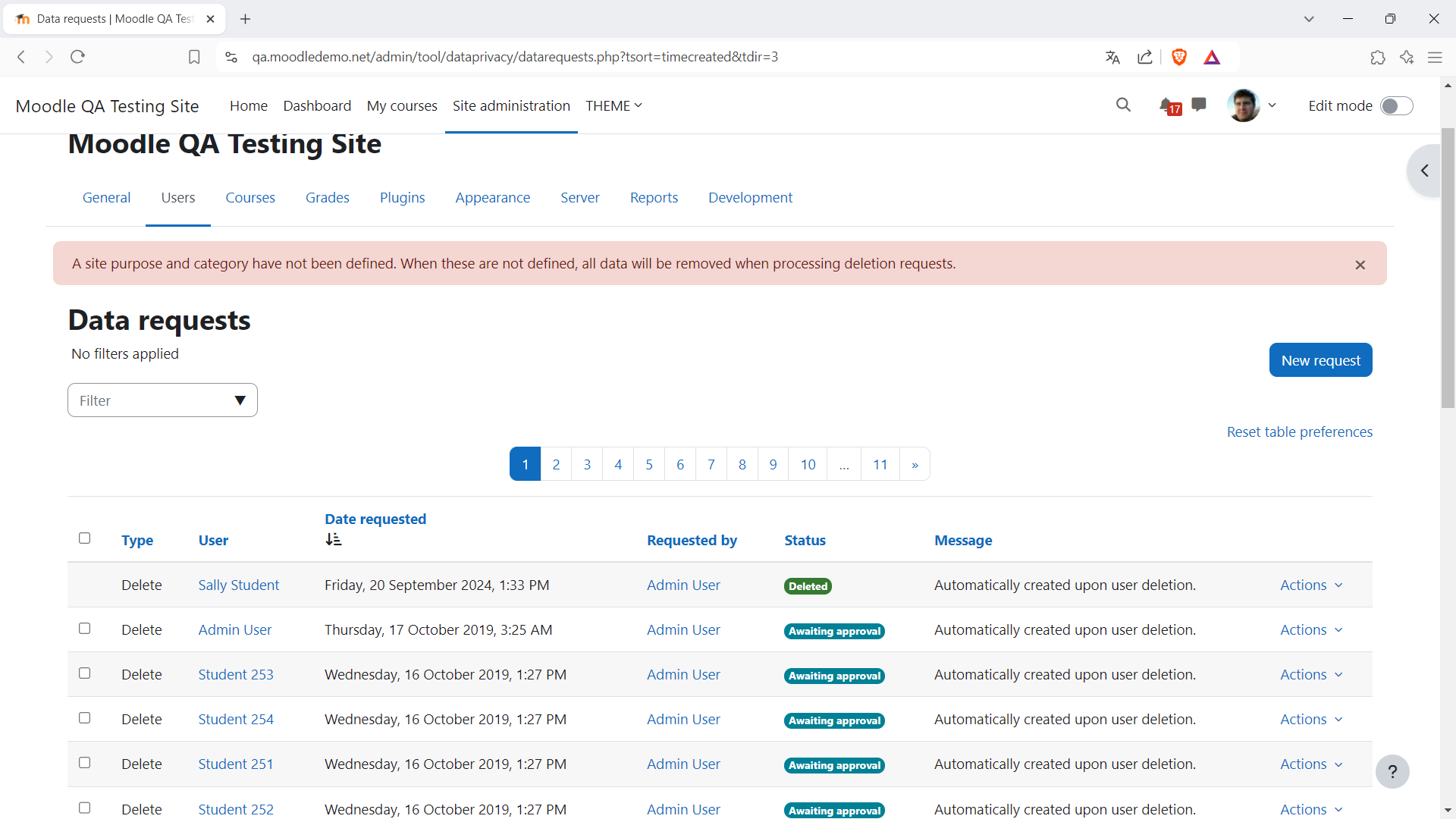This screenshot has height=819, width=1456.
Task: Sort table by Type column
Action: [137, 541]
